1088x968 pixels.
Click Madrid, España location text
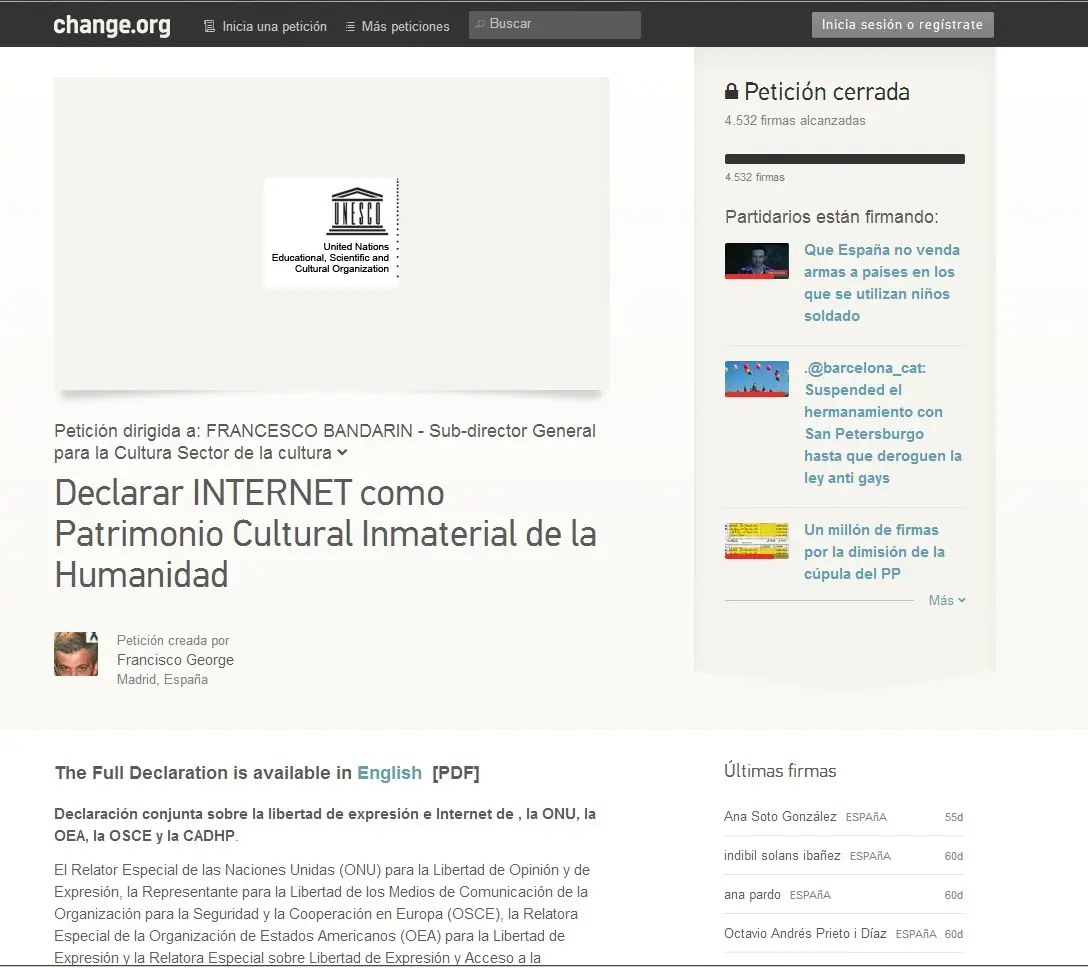click(x=162, y=679)
